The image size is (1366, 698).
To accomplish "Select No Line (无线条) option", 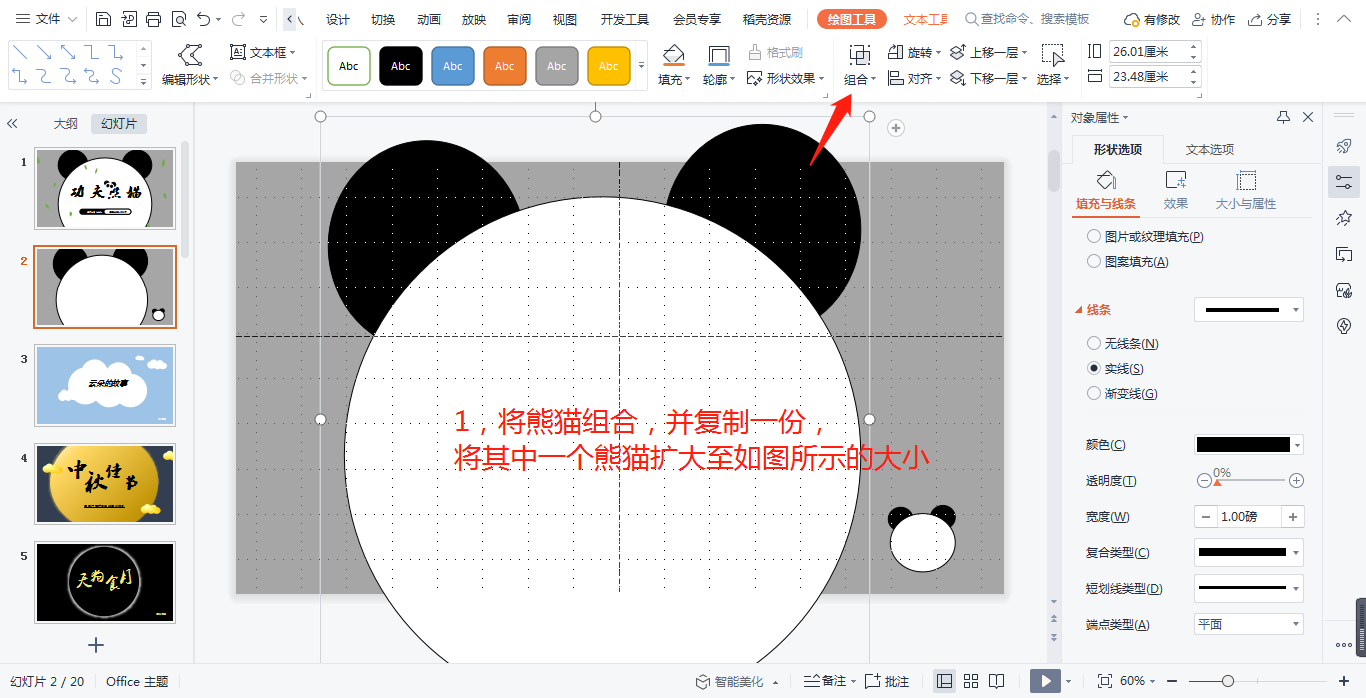I will tap(1123, 343).
